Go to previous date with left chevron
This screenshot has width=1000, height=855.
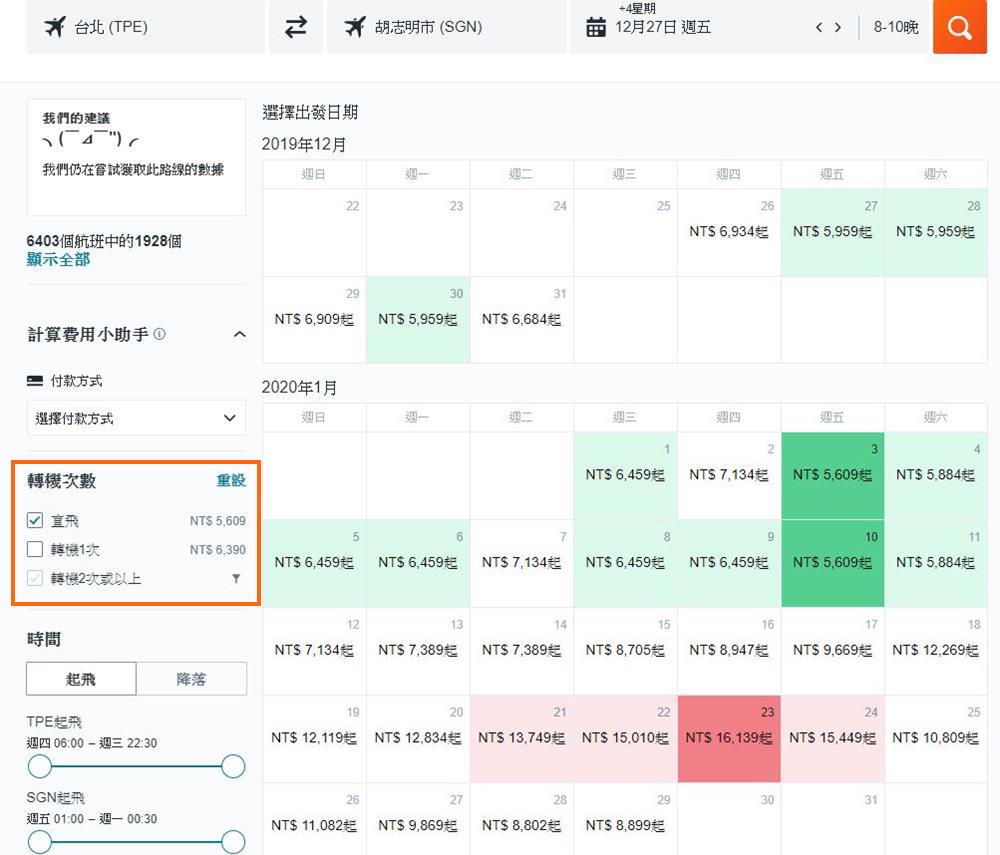(819, 27)
